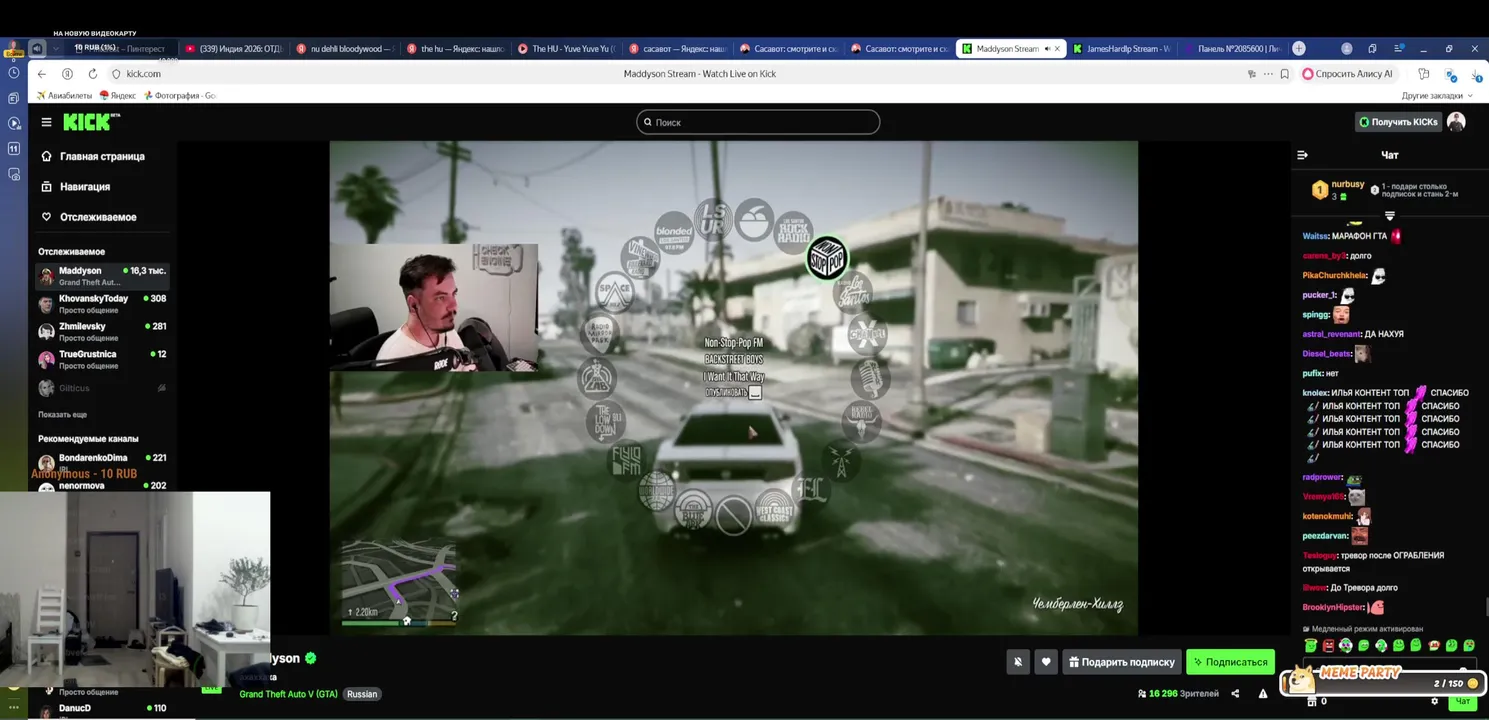Click the chat username BrooklynHipster
Screen dimensions: 1489x720
[1333, 608]
